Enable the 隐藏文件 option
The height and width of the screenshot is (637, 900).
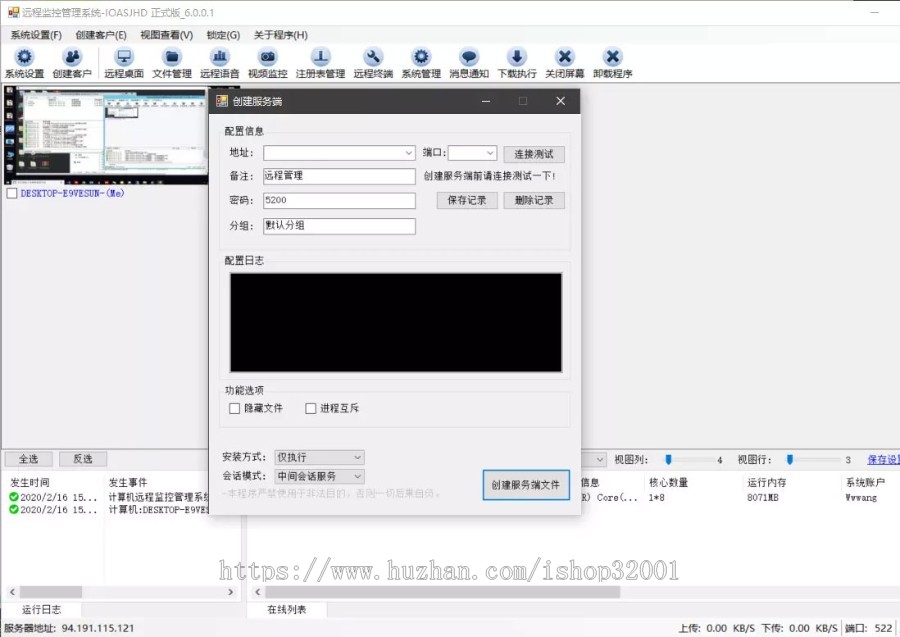(x=234, y=408)
